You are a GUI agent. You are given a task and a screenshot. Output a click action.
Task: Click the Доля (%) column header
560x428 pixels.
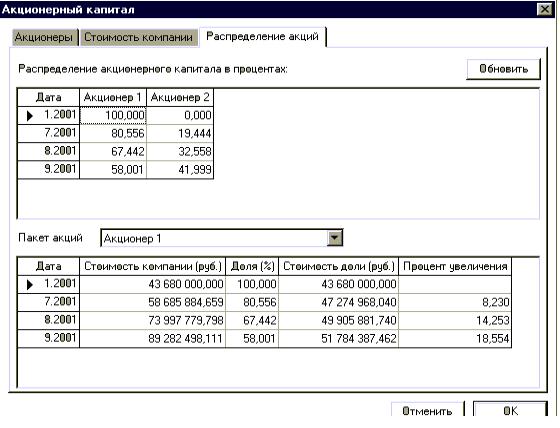click(x=252, y=267)
